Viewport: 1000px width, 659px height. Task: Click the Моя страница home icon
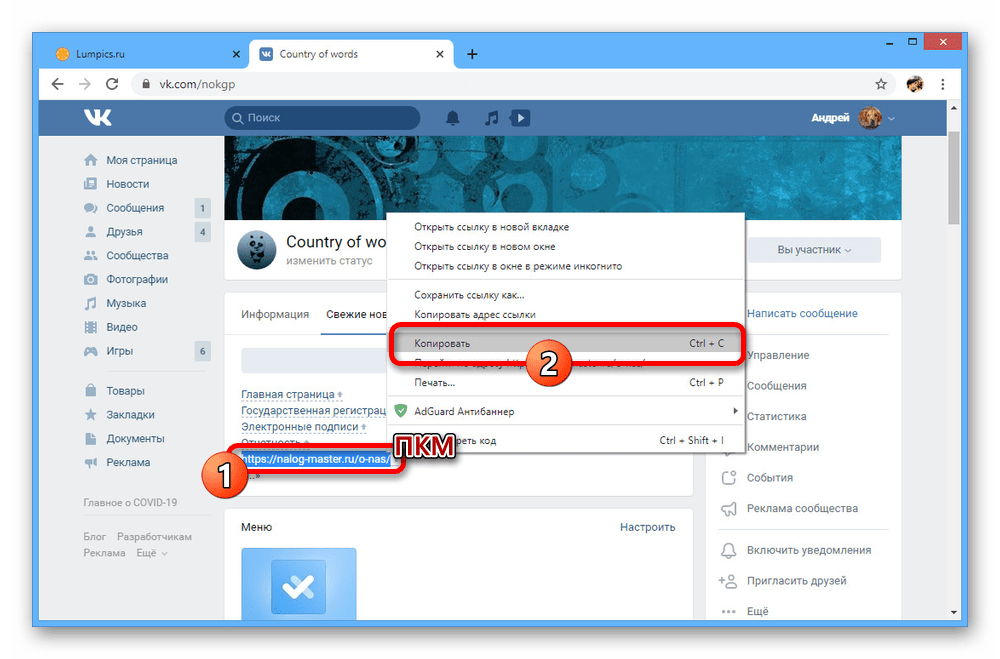click(x=91, y=160)
